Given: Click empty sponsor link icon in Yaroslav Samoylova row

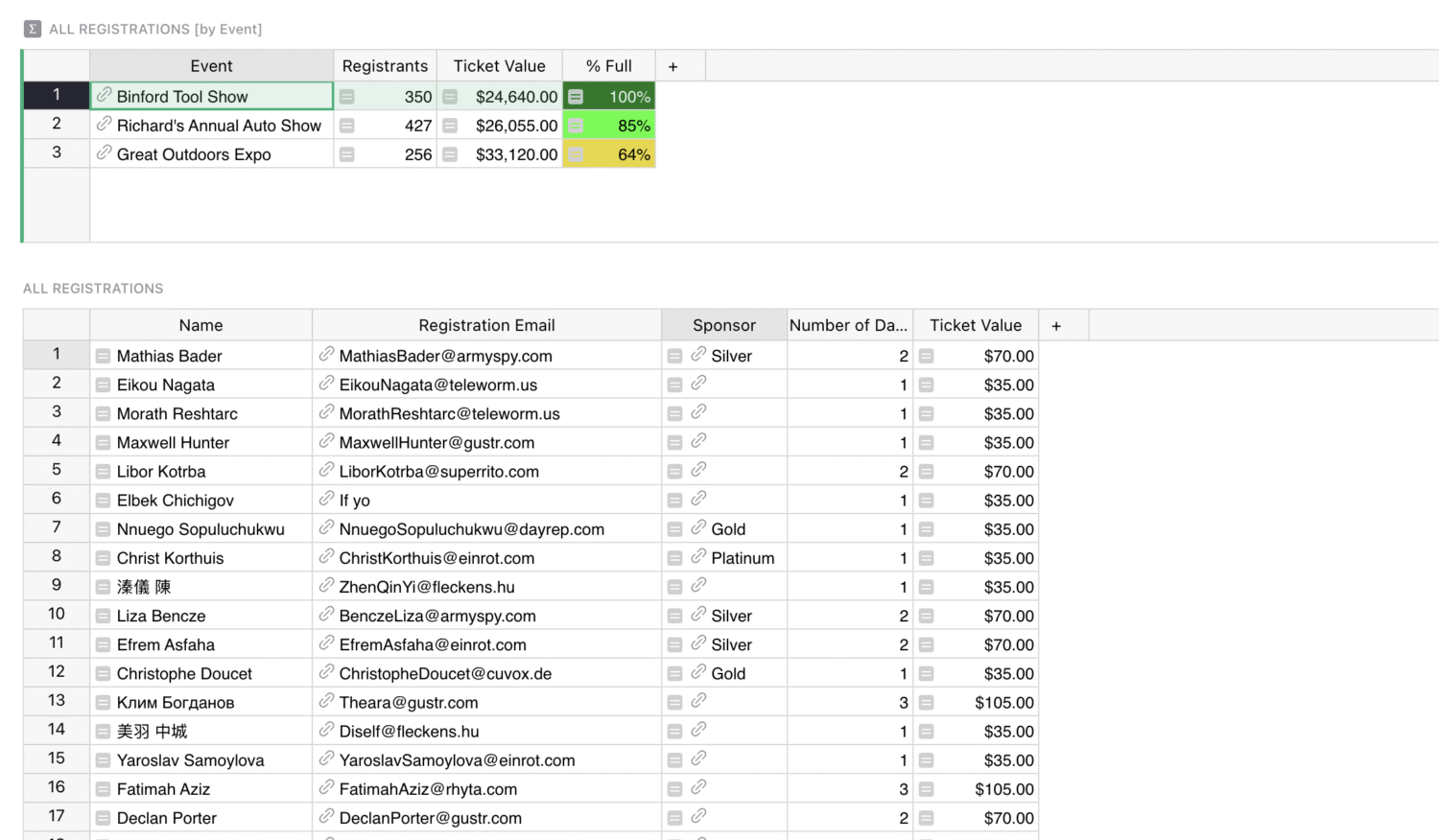Looking at the screenshot, I should tap(698, 758).
